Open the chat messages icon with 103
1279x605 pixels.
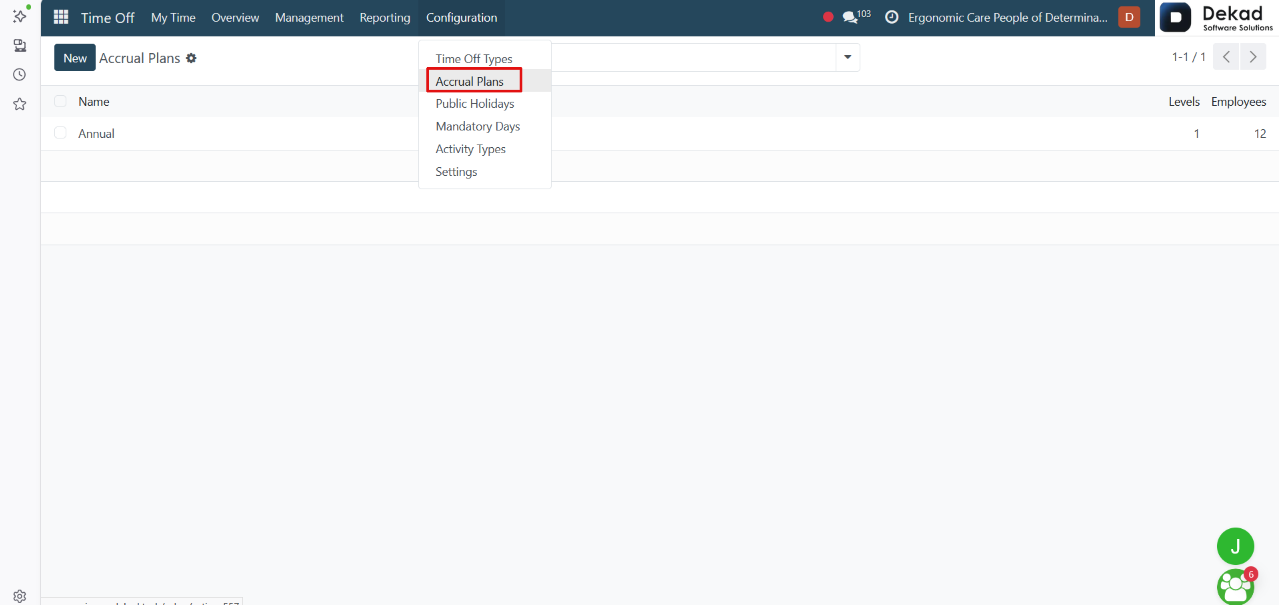[x=856, y=17]
